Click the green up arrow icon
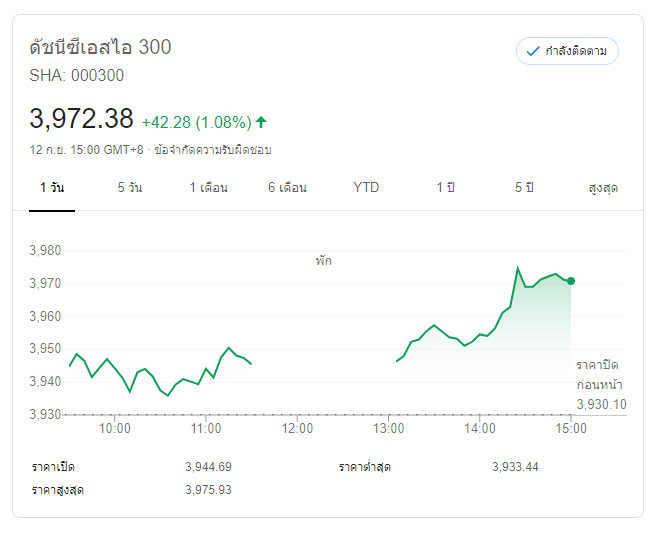Viewport: 659px width, 533px height. pyautogui.click(x=262, y=122)
